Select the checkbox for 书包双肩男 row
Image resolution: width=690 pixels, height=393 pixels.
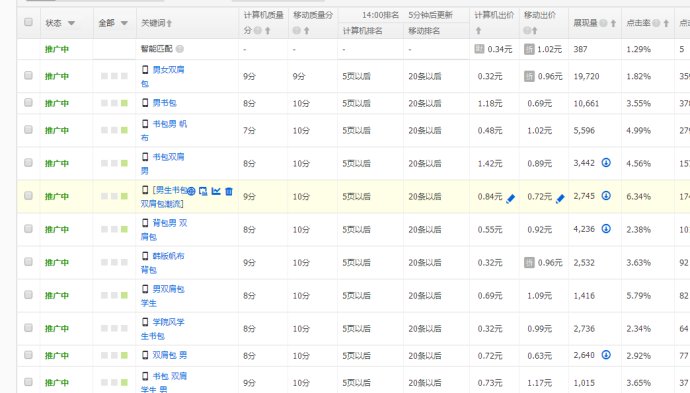coord(28,162)
